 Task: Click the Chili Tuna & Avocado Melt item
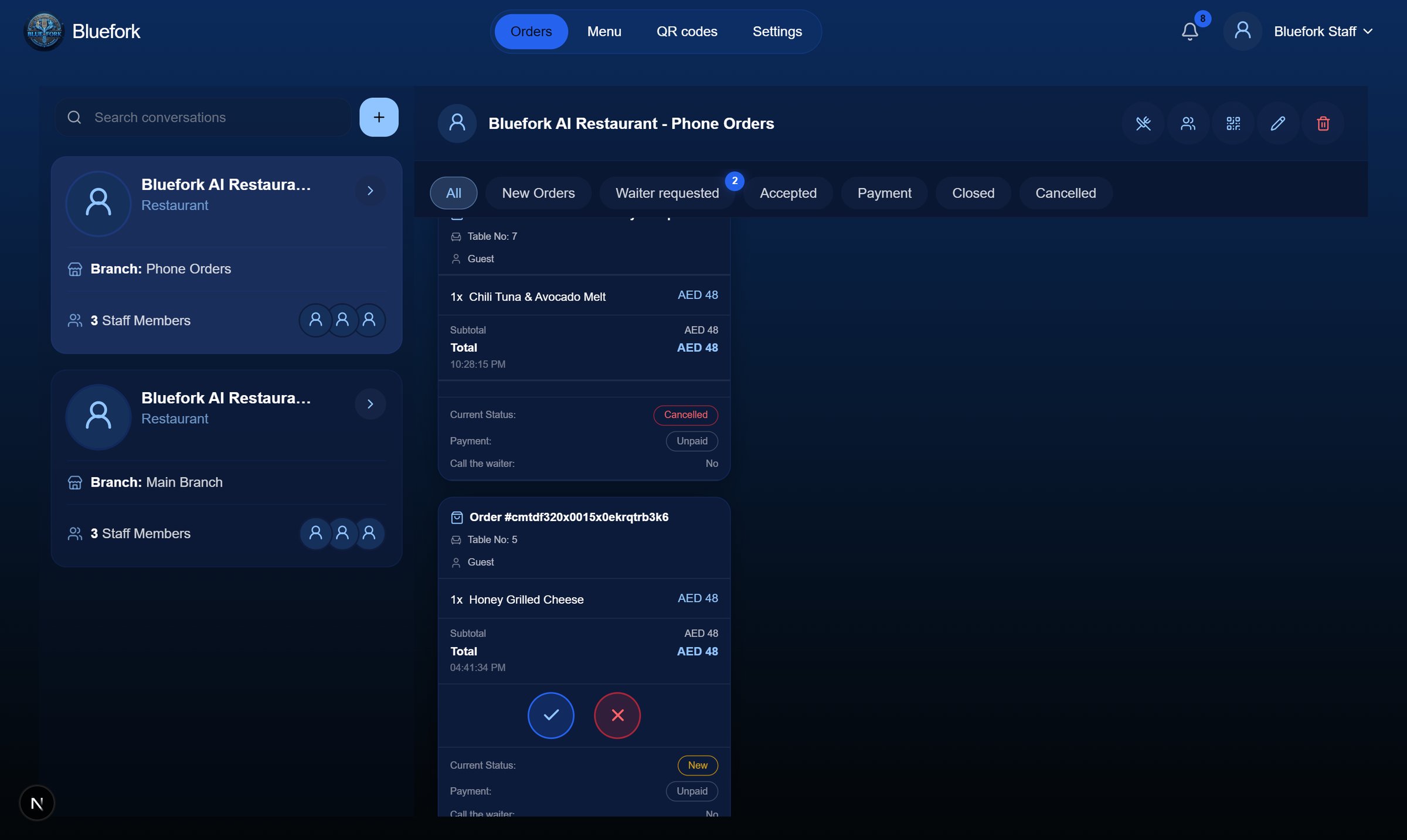(x=537, y=297)
